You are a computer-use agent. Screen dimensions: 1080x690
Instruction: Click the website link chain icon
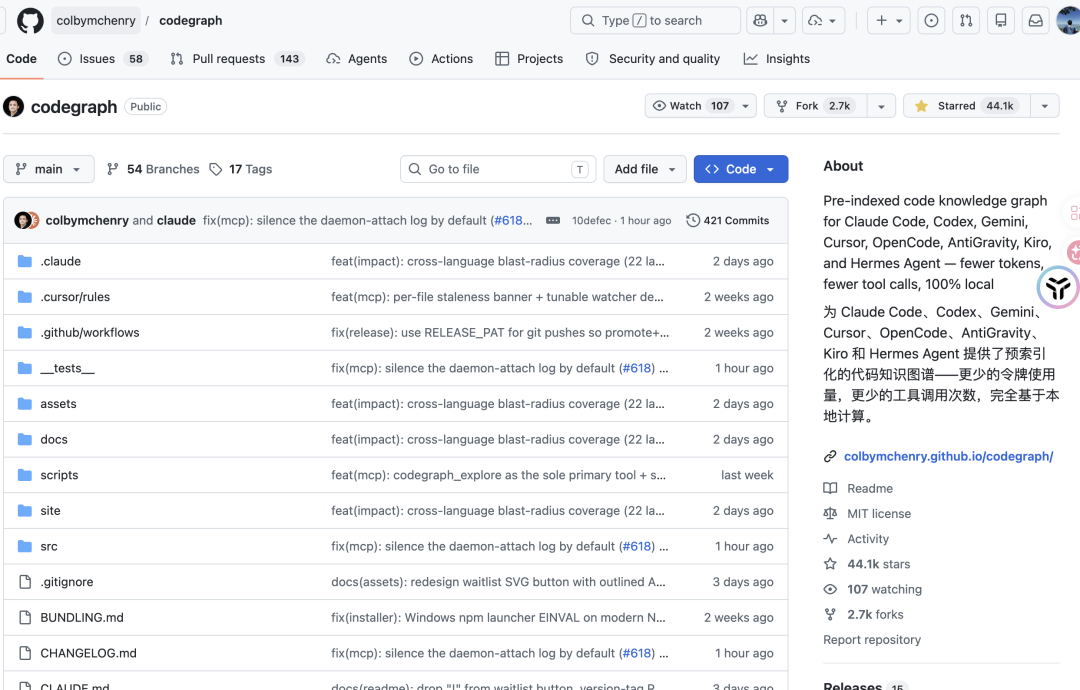click(x=830, y=457)
